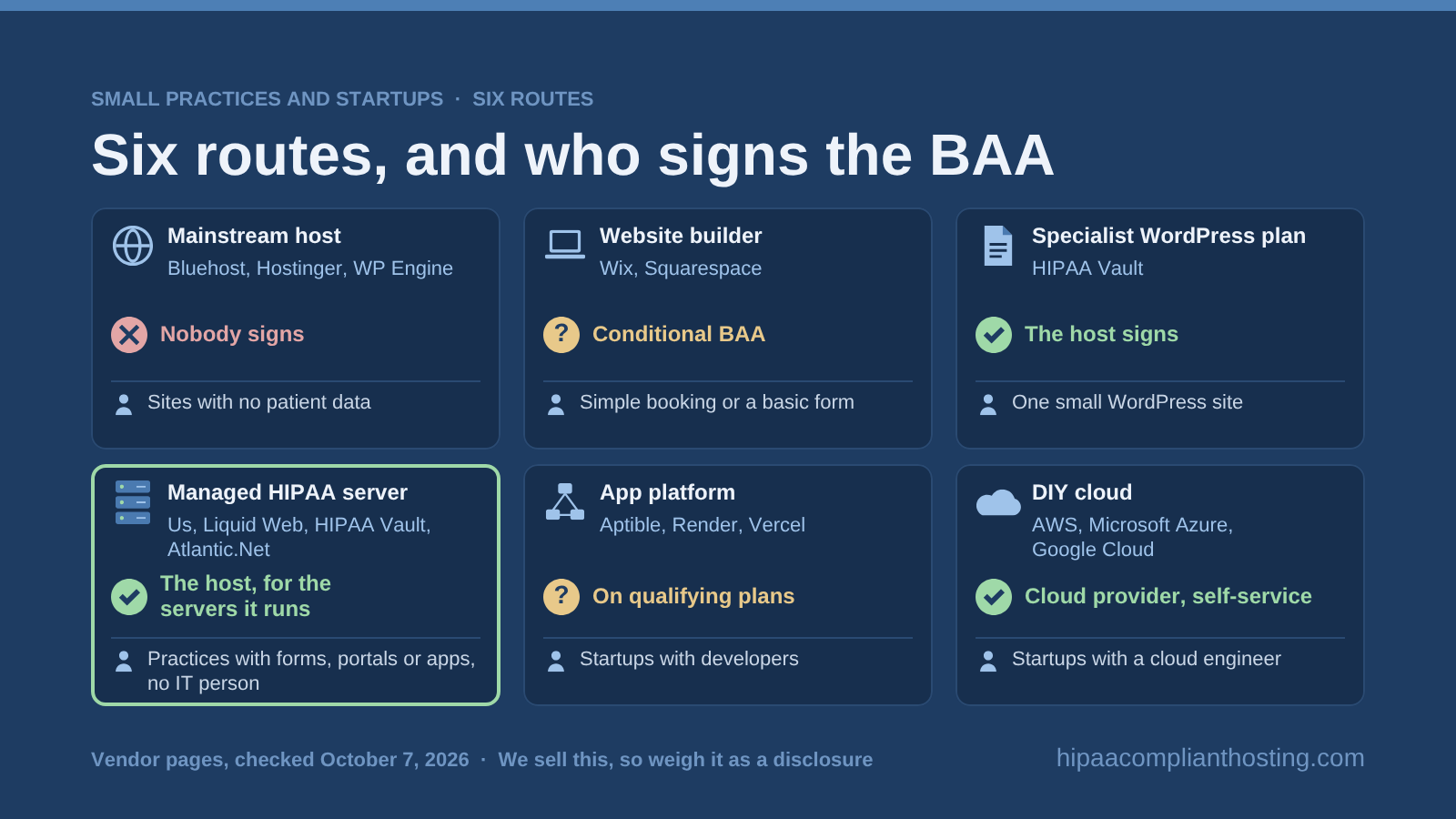Image resolution: width=1456 pixels, height=819 pixels.
Task: Click the green checkmark beside The host, for the servers
Action: point(129,597)
